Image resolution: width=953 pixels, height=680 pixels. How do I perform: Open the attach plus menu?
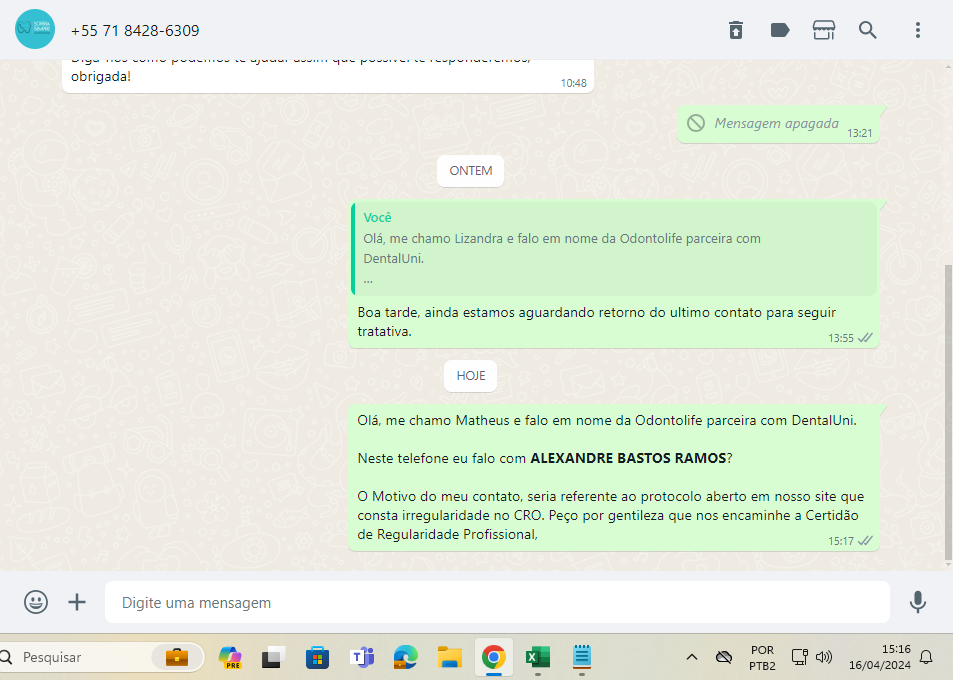click(77, 602)
